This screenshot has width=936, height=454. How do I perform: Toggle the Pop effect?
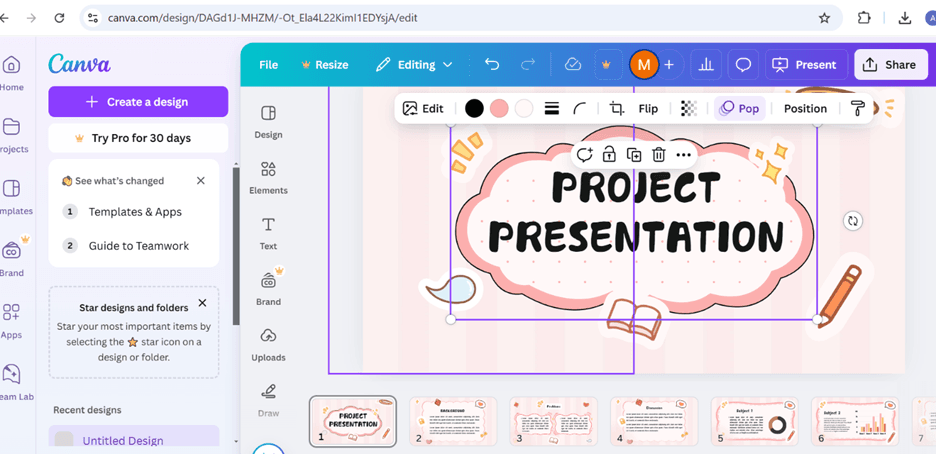[740, 109]
